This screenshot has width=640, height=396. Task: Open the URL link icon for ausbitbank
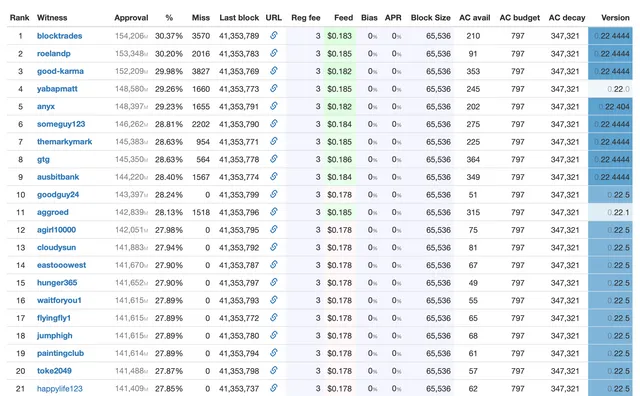pos(274,176)
